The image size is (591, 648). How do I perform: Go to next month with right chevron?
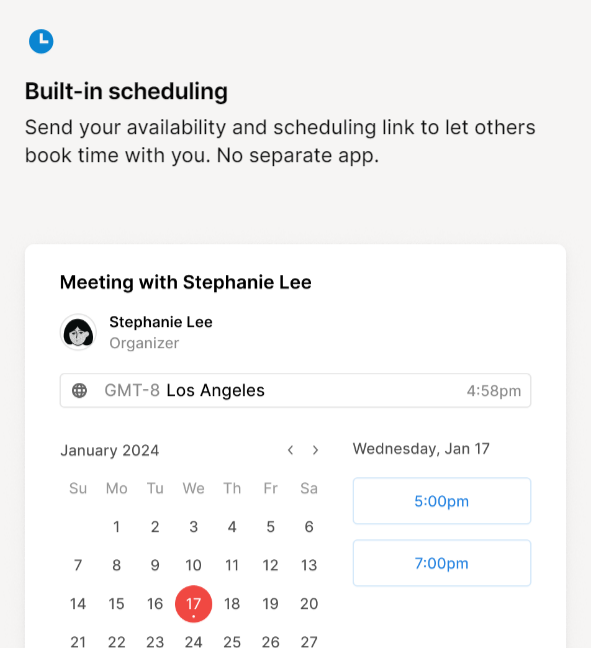coord(315,450)
